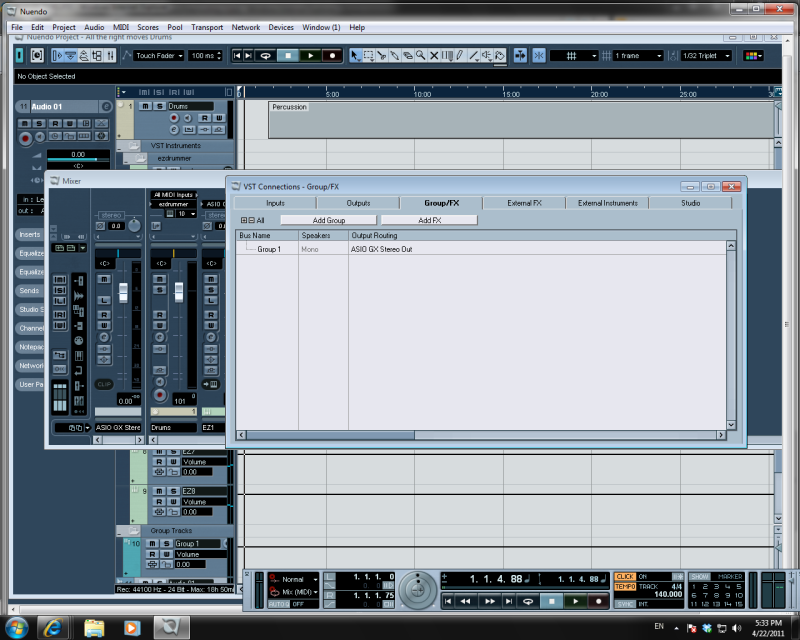Viewport: 800px width, 640px height.
Task: Click the system tray volume icon
Action: pyautogui.click(x=736, y=628)
